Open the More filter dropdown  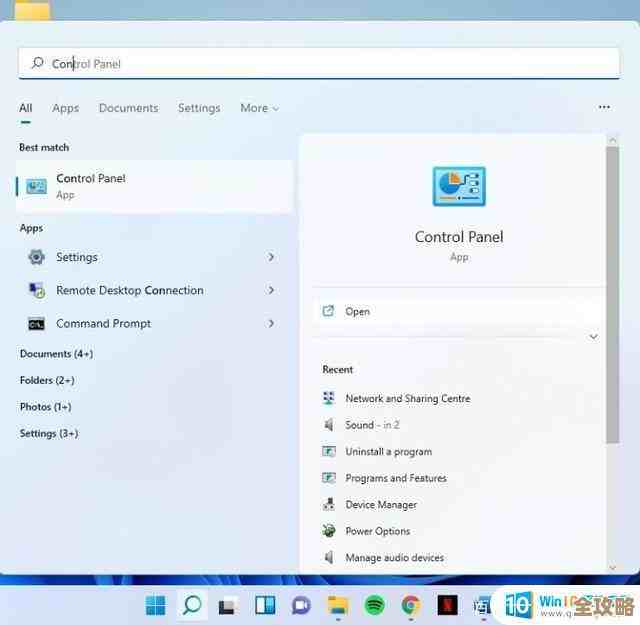[x=260, y=108]
